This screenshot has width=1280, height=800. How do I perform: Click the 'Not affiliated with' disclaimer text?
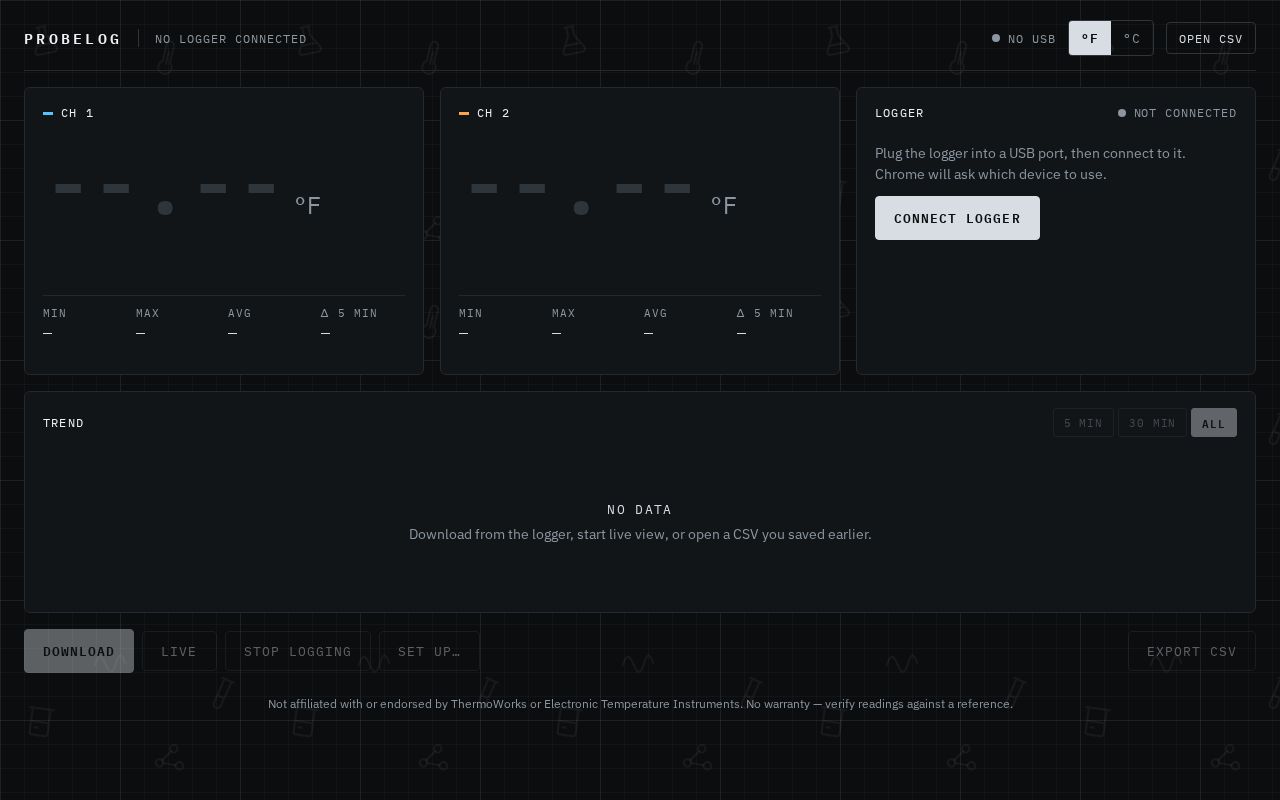click(640, 704)
